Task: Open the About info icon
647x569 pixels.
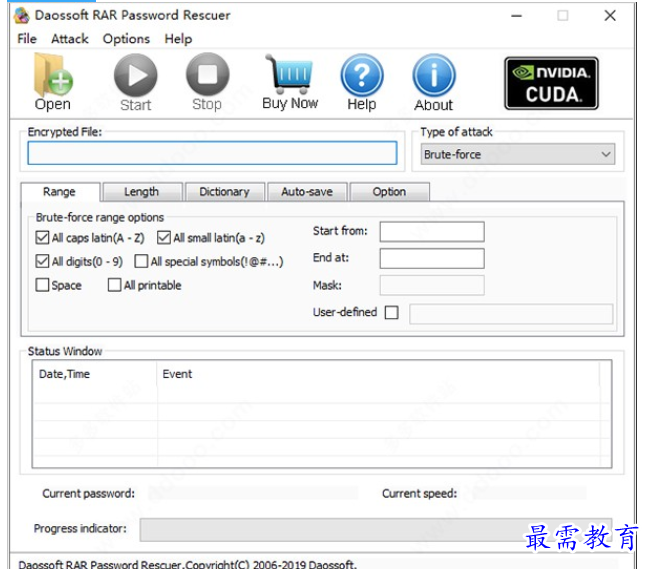Action: (x=434, y=75)
